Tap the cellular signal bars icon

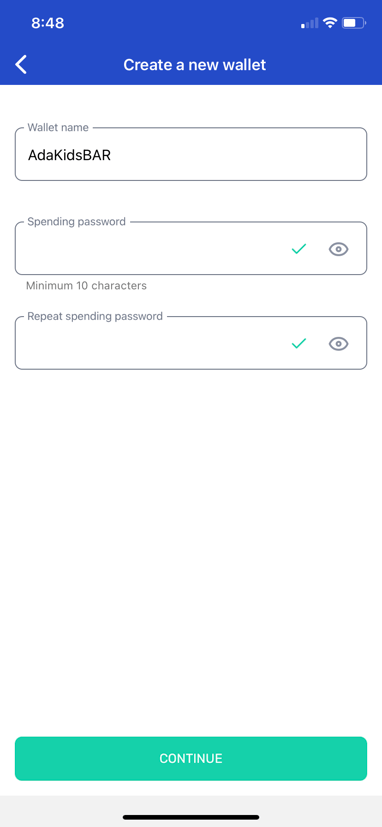coord(310,23)
